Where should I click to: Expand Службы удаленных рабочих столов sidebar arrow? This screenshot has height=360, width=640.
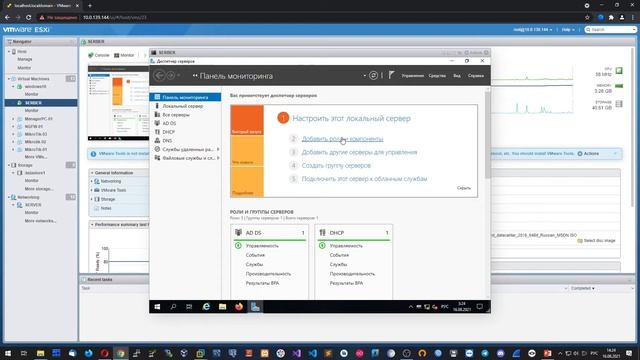pos(218,149)
